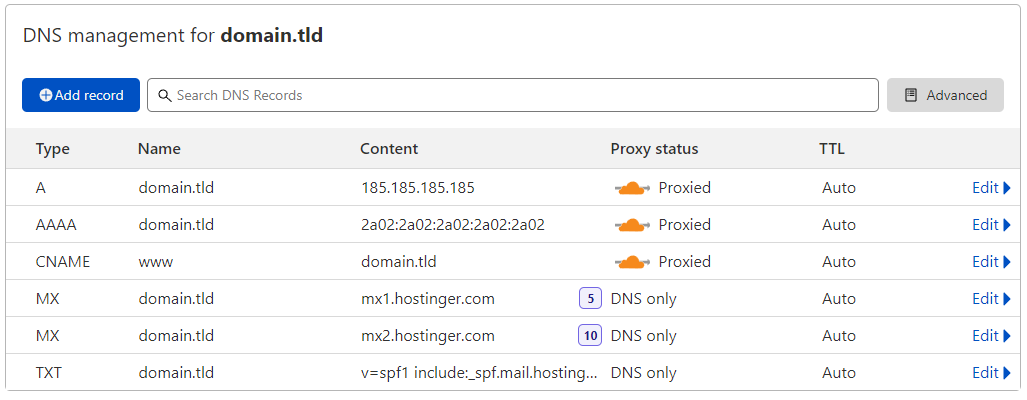Click the proxied cloud icon on the AAAA row

[632, 225]
